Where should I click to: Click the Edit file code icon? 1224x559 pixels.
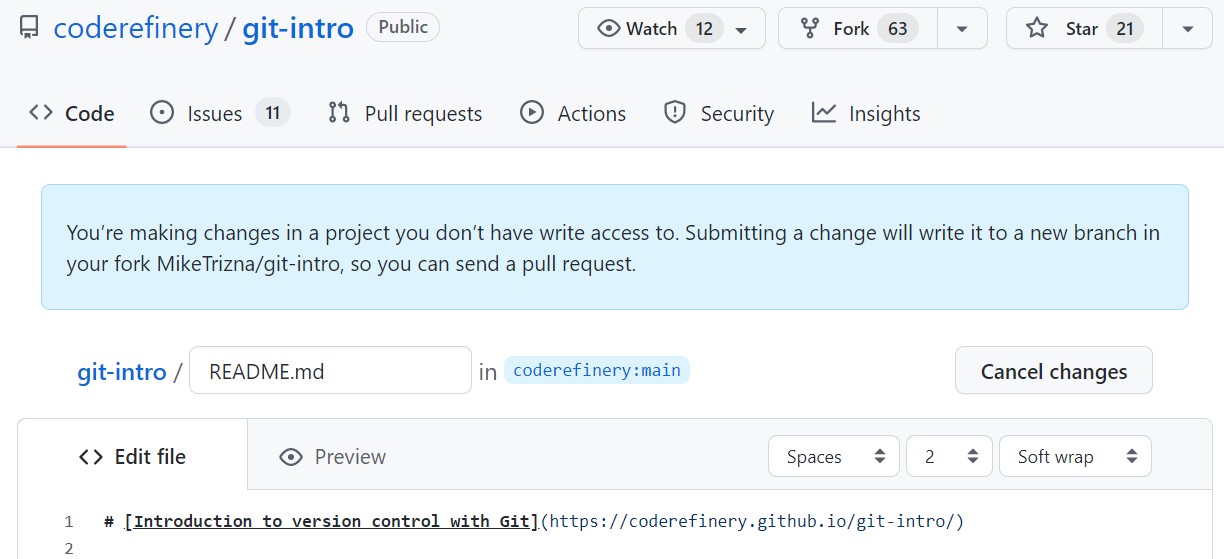pyautogui.click(x=91, y=457)
